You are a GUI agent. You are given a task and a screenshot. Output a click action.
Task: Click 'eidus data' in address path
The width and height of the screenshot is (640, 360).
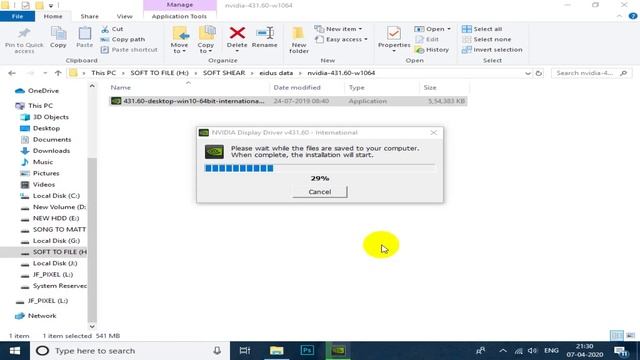click(x=276, y=73)
